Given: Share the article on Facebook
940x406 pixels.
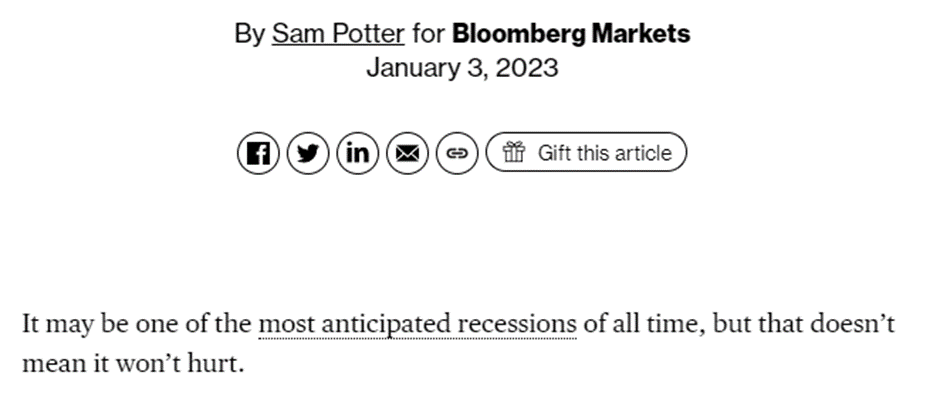Looking at the screenshot, I should point(258,154).
